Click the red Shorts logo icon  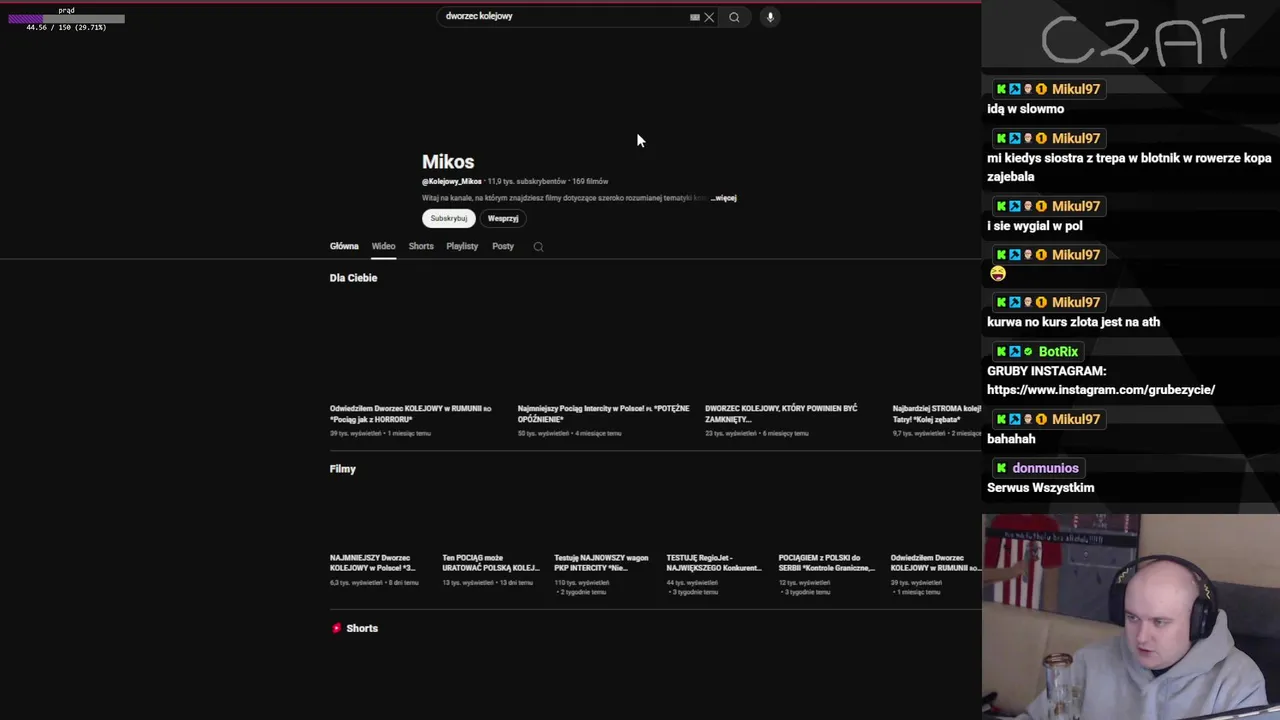tap(337, 628)
